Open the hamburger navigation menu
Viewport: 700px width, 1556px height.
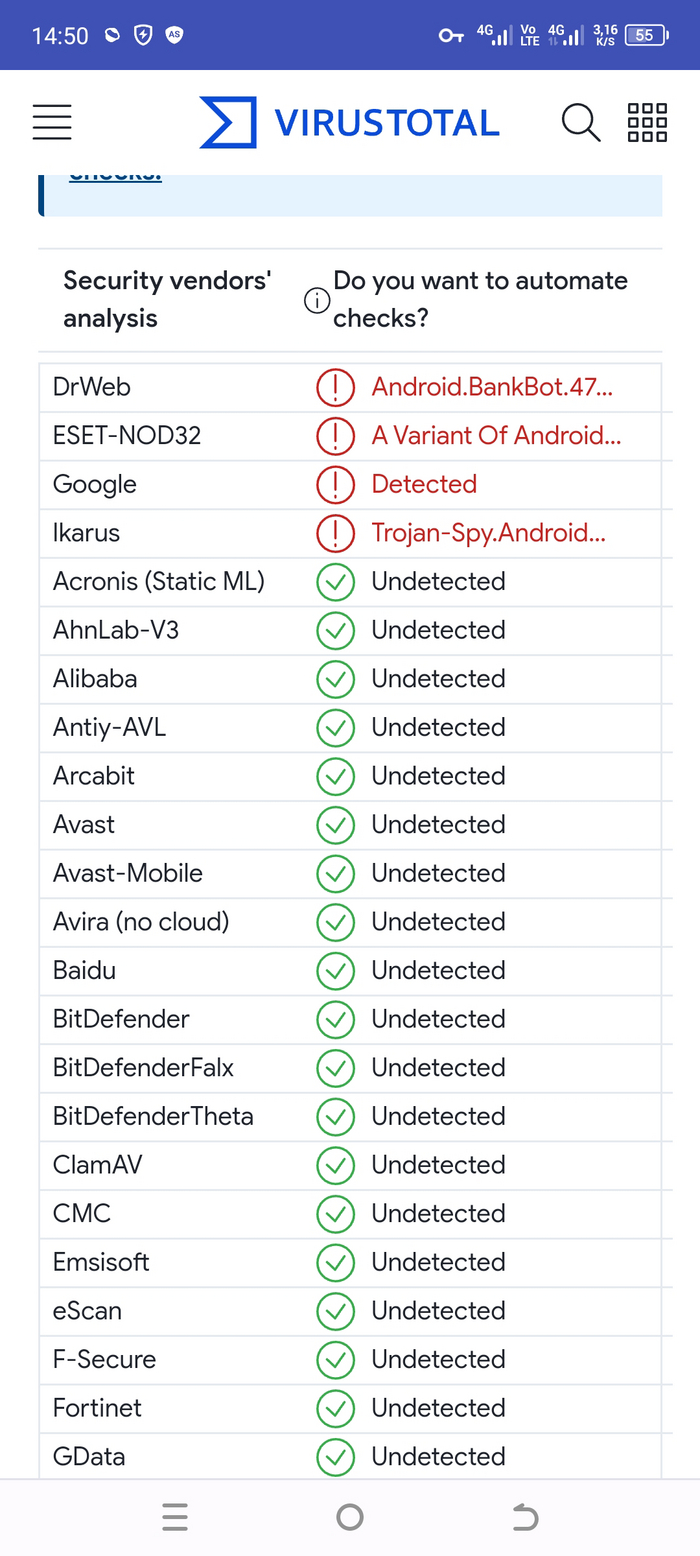pos(52,122)
